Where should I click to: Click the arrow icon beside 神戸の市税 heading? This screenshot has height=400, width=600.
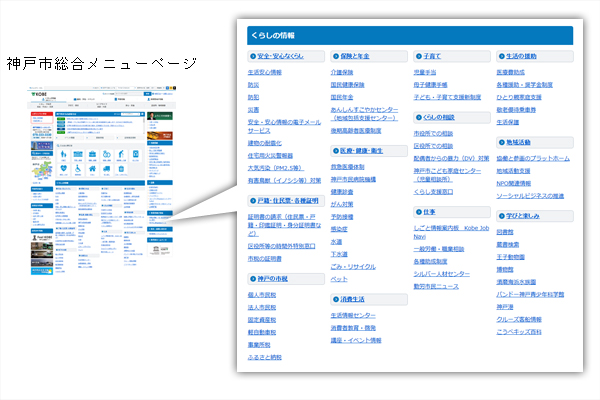click(x=253, y=279)
